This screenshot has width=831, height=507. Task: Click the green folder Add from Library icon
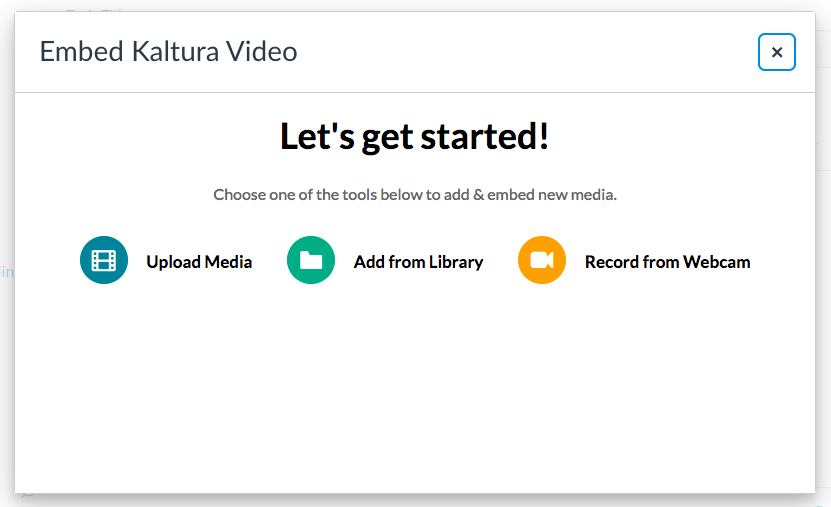tap(311, 260)
